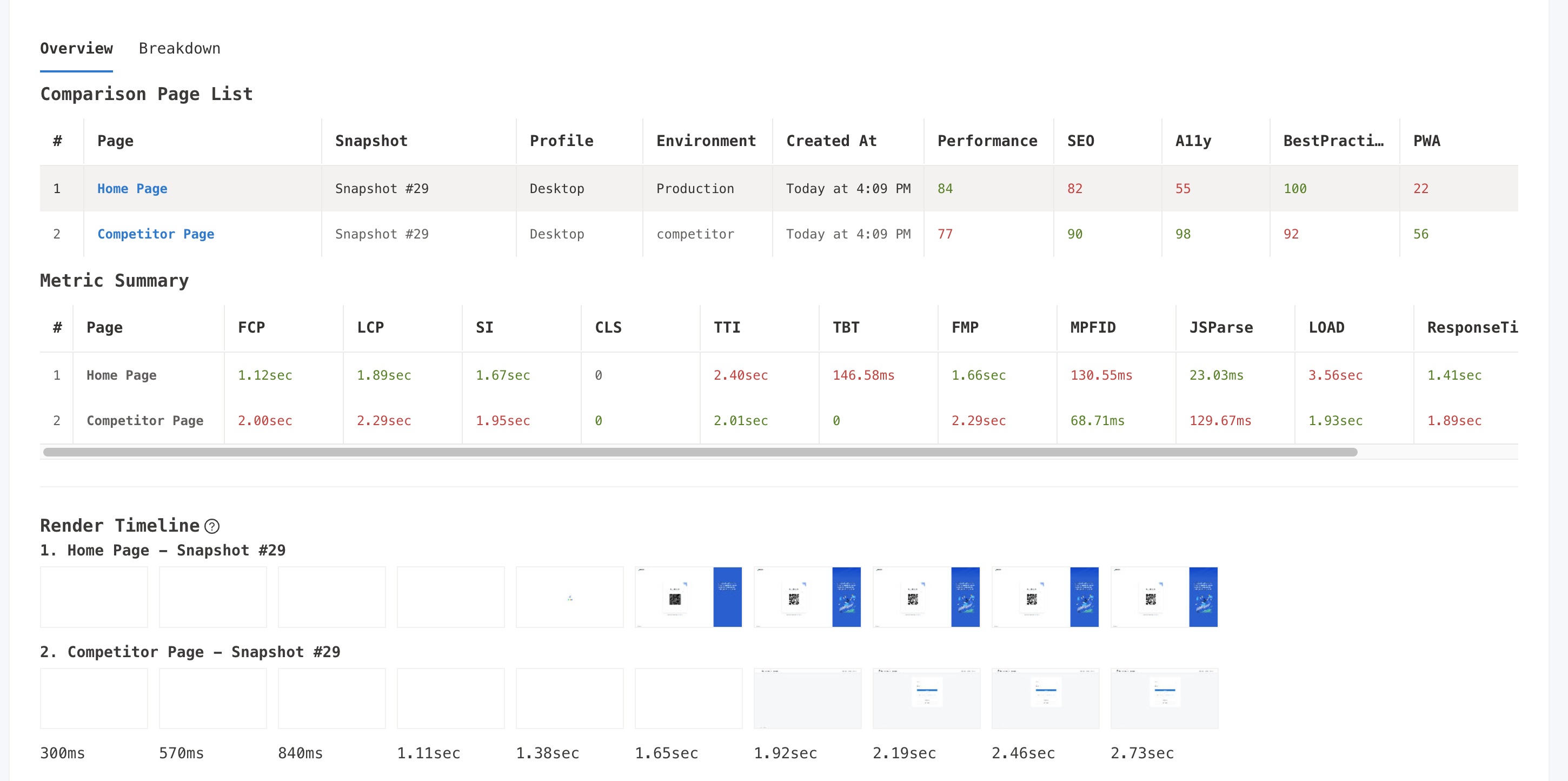The height and width of the screenshot is (781, 1568).
Task: Open Competitor Page thumbnail at 1.92sec
Action: coord(808,699)
